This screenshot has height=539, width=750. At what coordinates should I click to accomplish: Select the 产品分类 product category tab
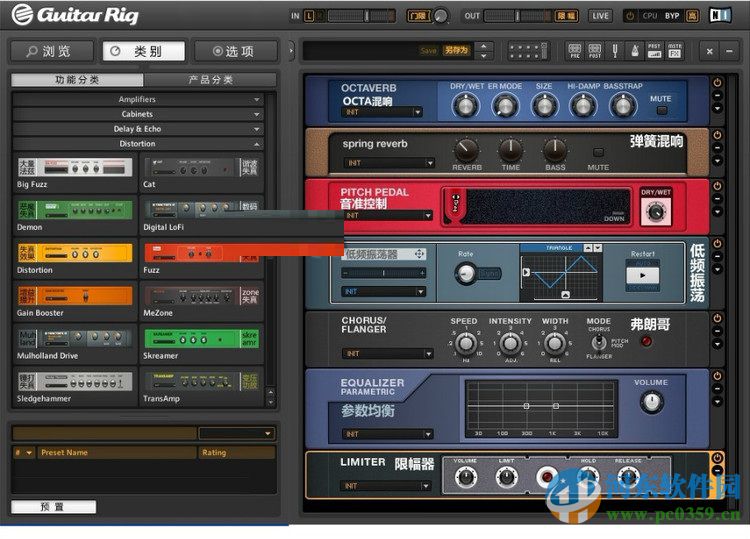(x=210, y=80)
